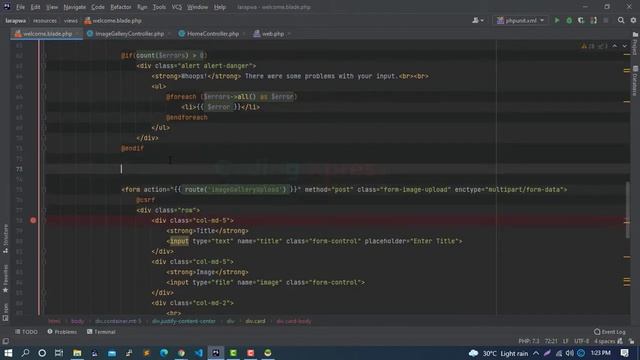Screen dimensions: 640x360
Task: Click the stop process square icon
Action: (606, 20)
